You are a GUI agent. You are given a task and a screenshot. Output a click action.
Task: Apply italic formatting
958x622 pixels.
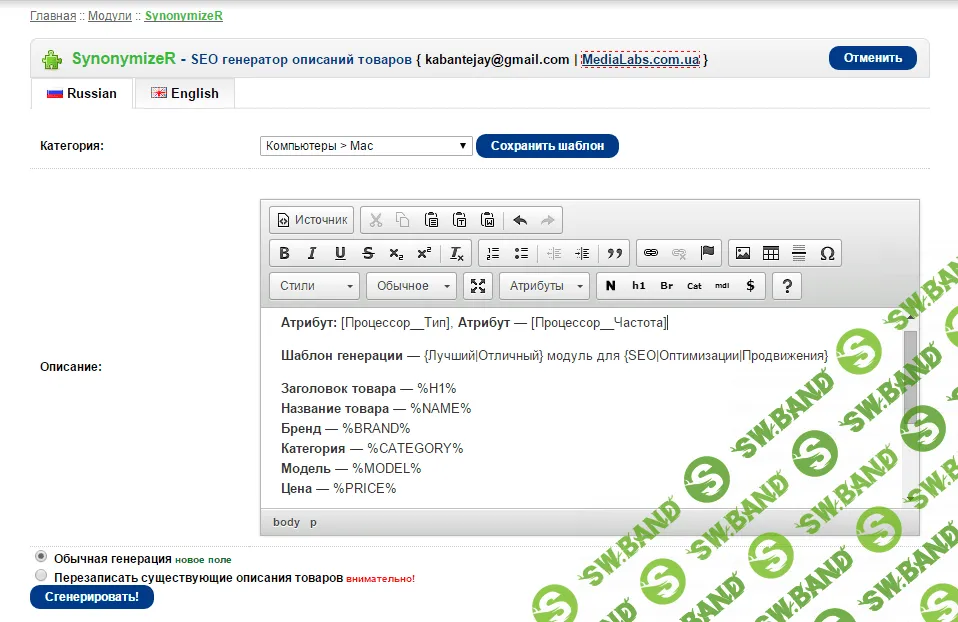(313, 251)
